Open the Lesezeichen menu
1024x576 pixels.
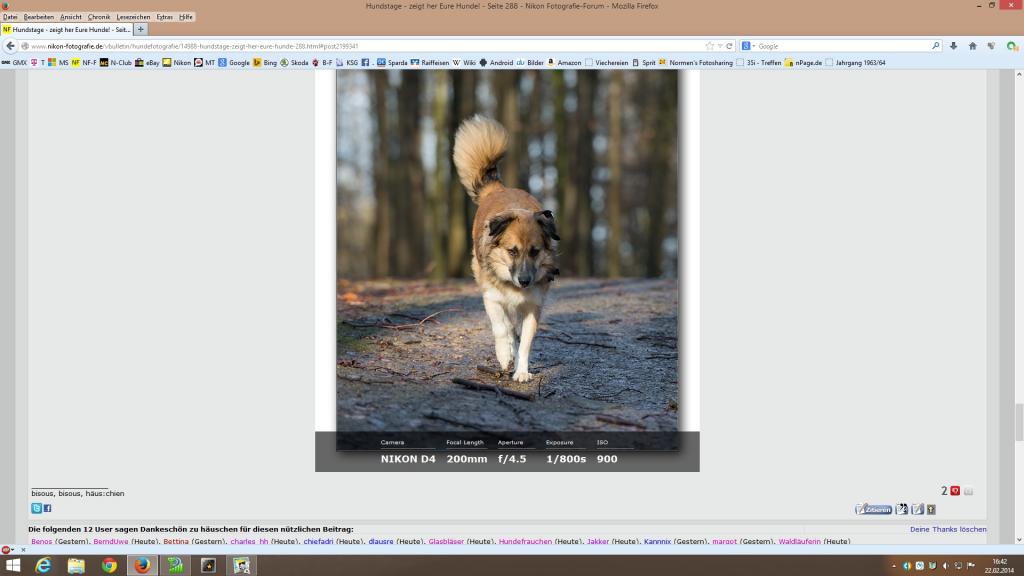click(133, 17)
